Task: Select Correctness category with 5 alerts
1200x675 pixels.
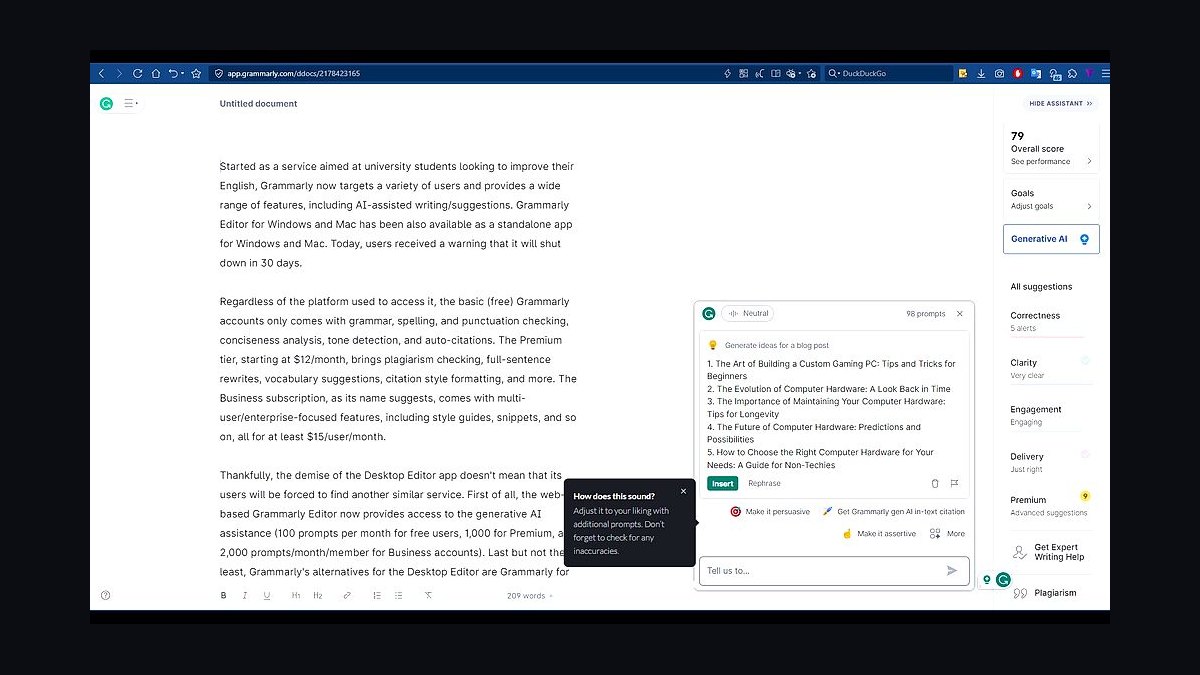Action: pyautogui.click(x=1049, y=321)
